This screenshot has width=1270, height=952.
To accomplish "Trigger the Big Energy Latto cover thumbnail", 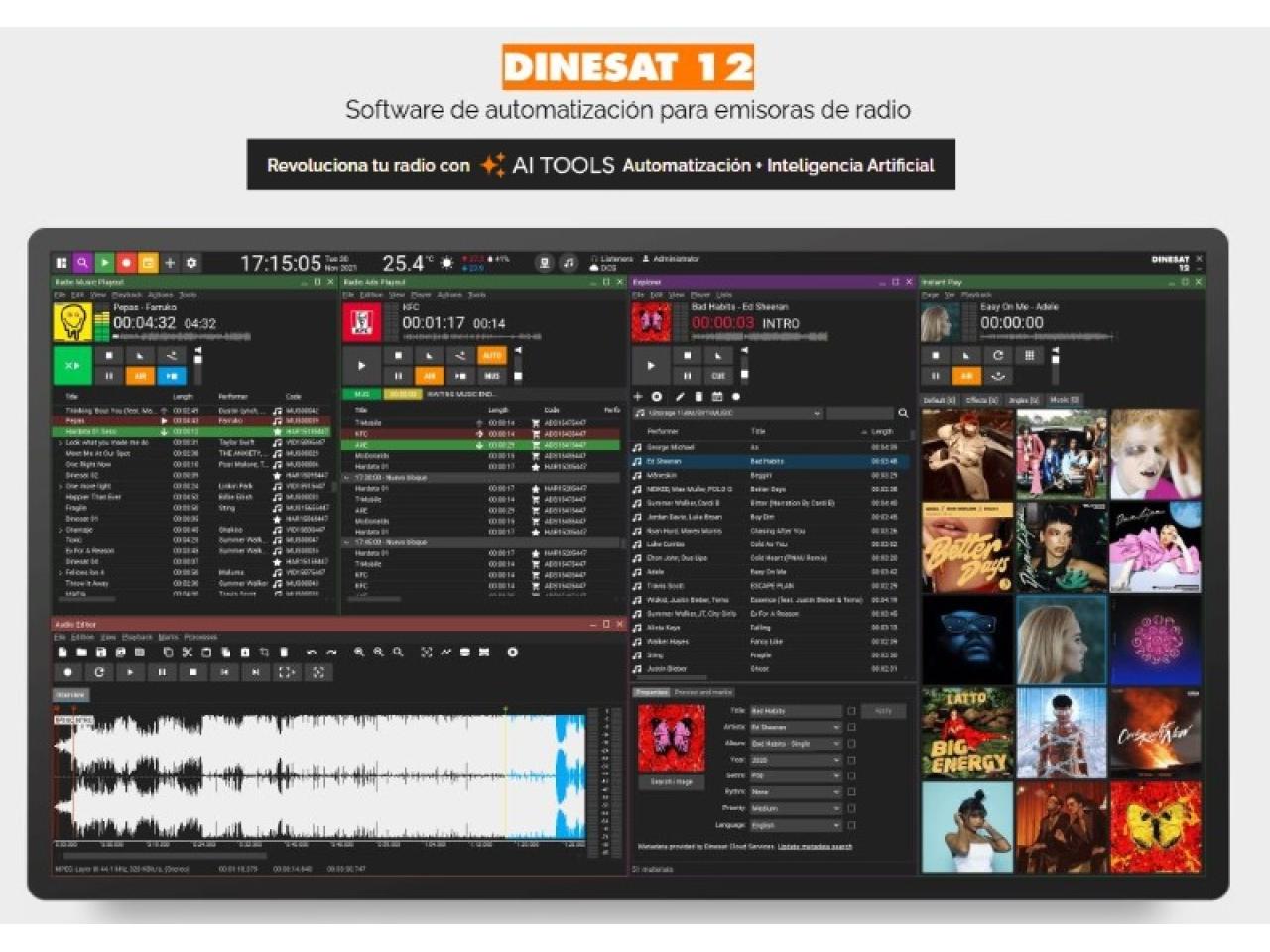I will pos(968,733).
